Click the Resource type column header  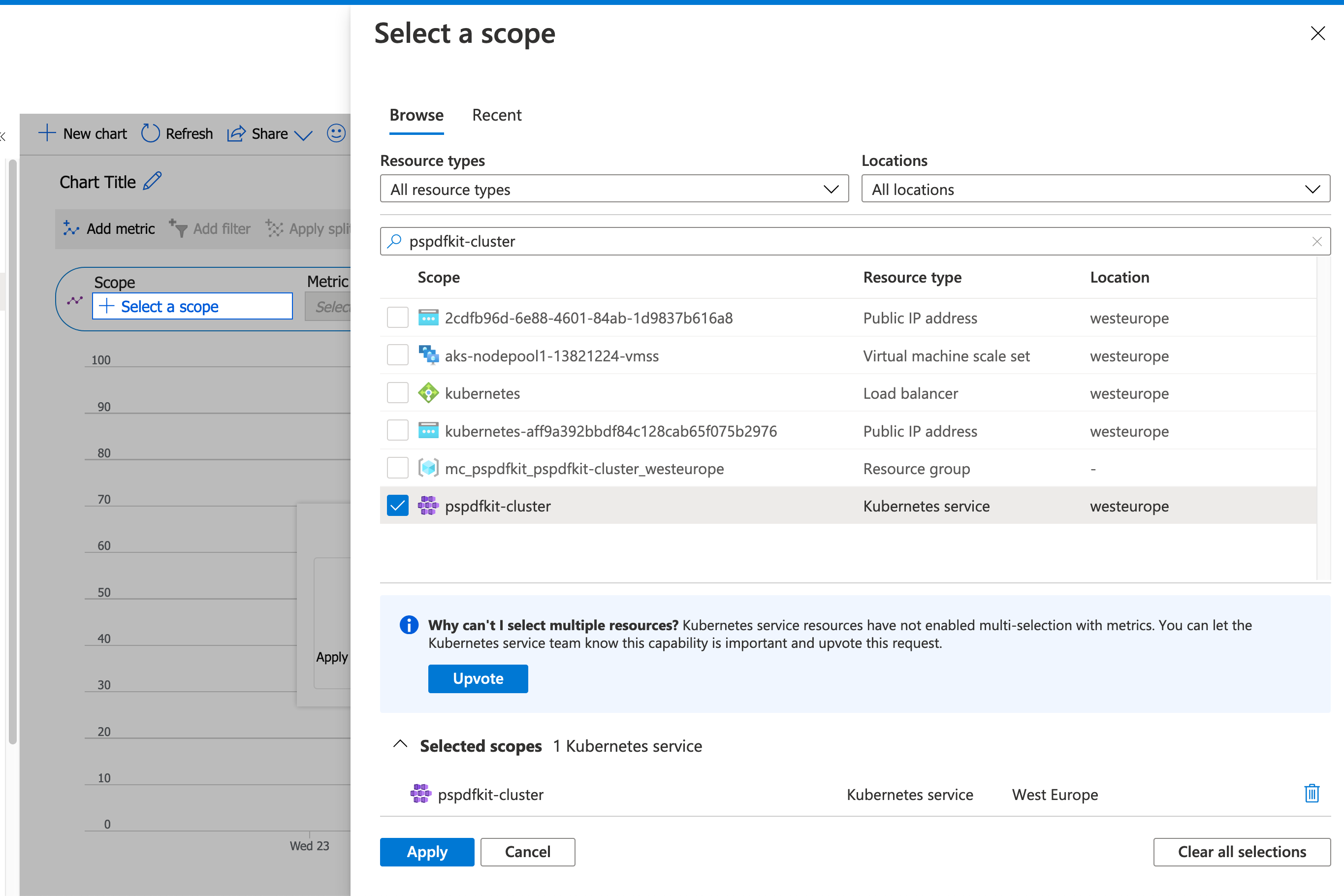[912, 278]
